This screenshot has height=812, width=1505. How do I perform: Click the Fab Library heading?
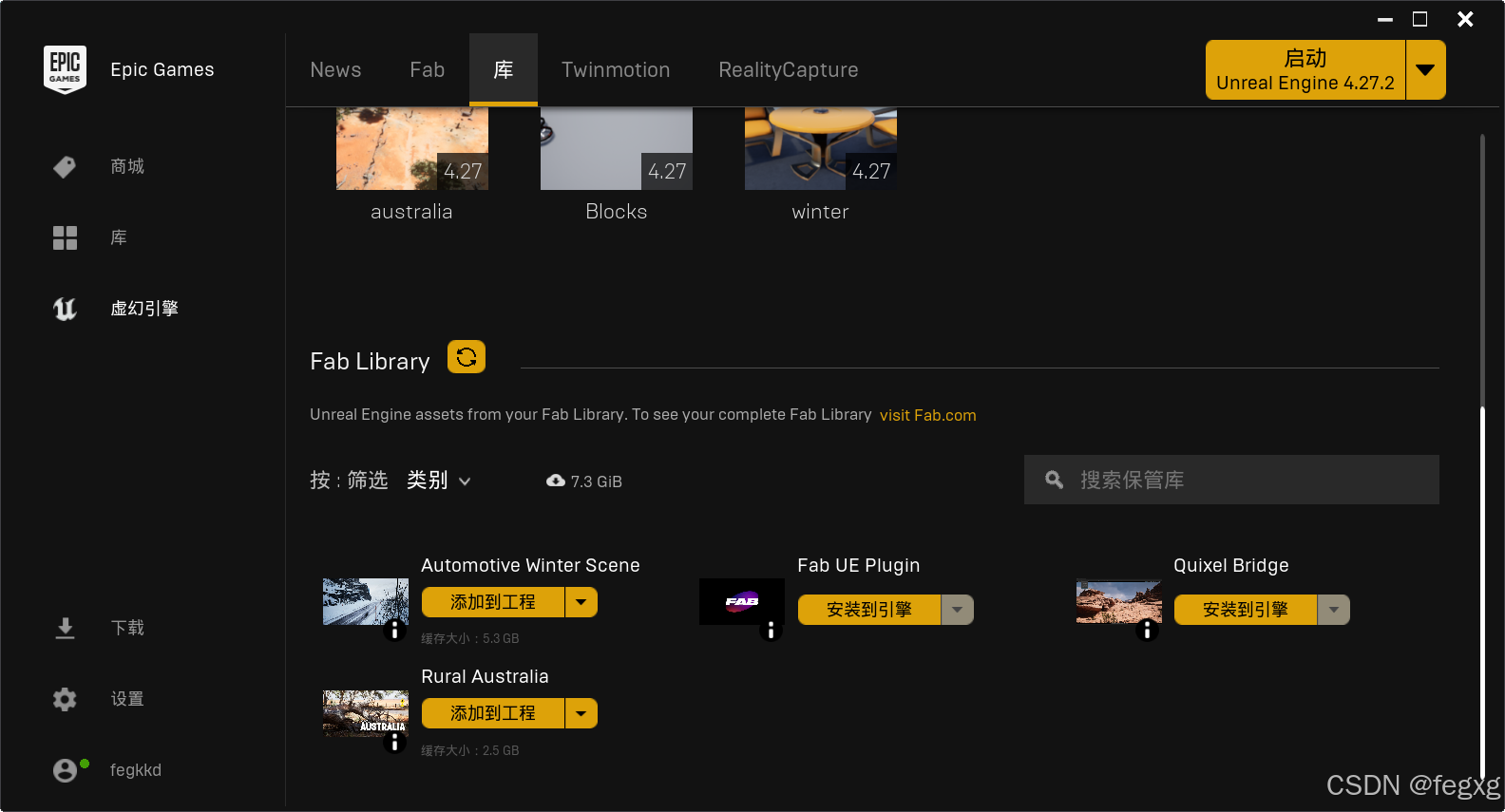370,362
